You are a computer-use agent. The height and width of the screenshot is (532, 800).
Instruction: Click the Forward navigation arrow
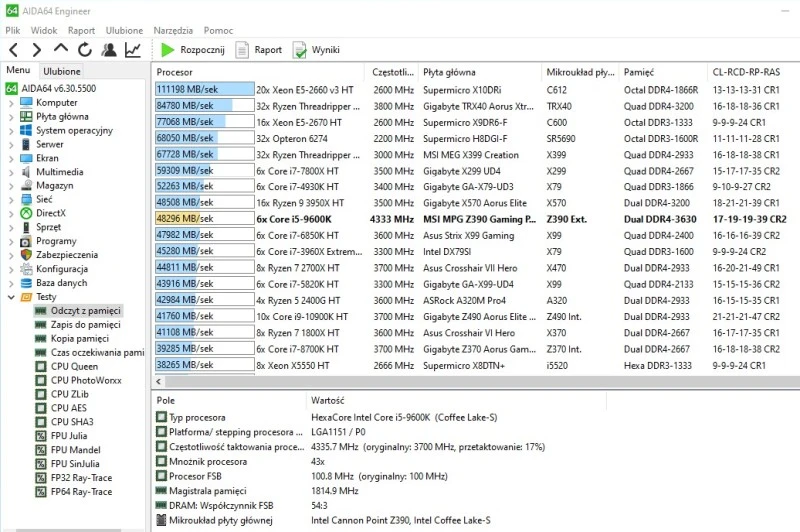click(x=37, y=50)
